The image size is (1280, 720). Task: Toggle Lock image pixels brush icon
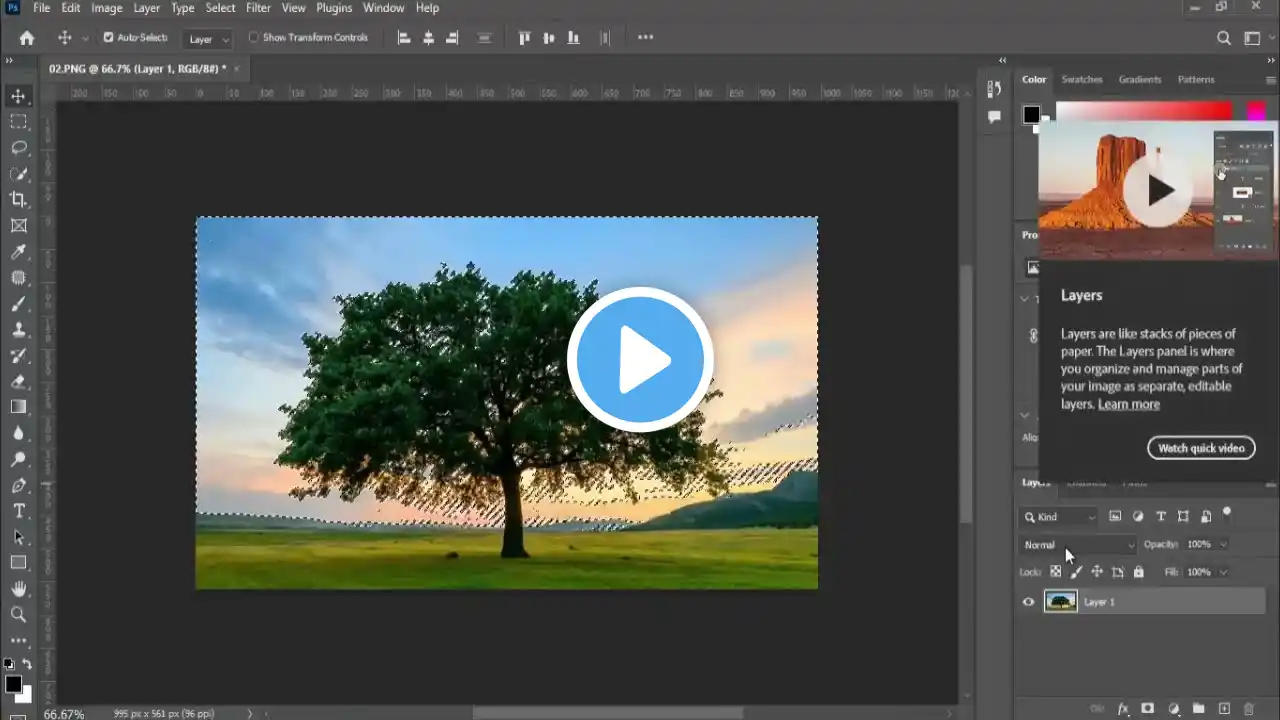coord(1076,572)
